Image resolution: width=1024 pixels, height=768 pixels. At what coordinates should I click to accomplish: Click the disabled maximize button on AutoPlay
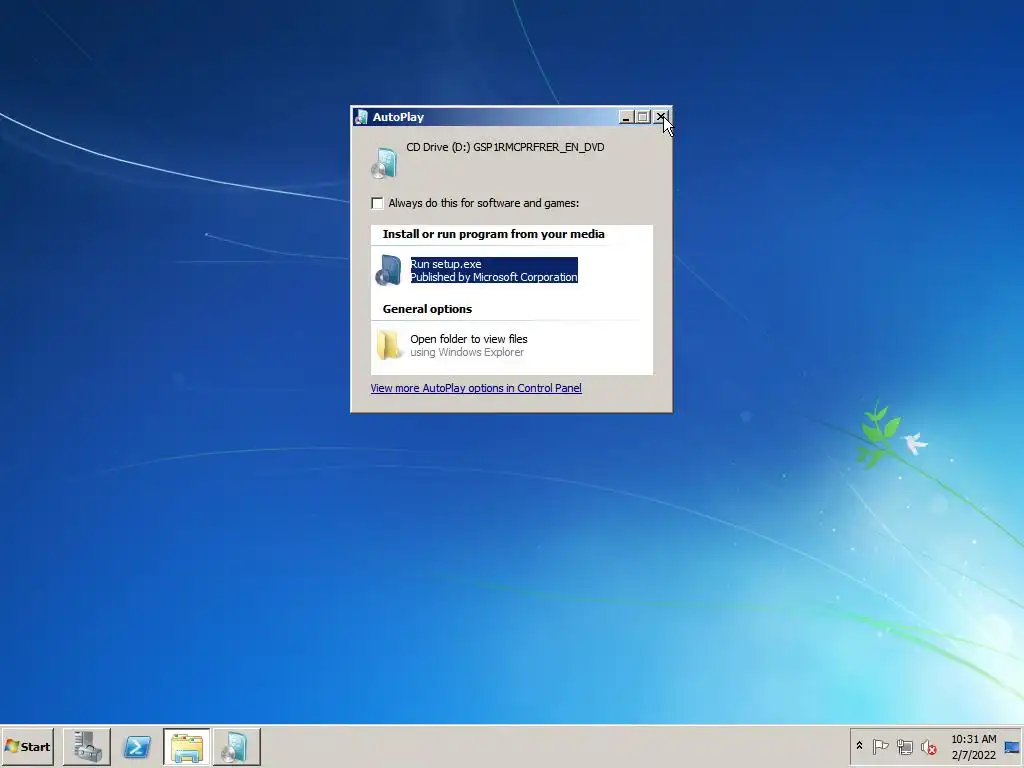(x=643, y=117)
